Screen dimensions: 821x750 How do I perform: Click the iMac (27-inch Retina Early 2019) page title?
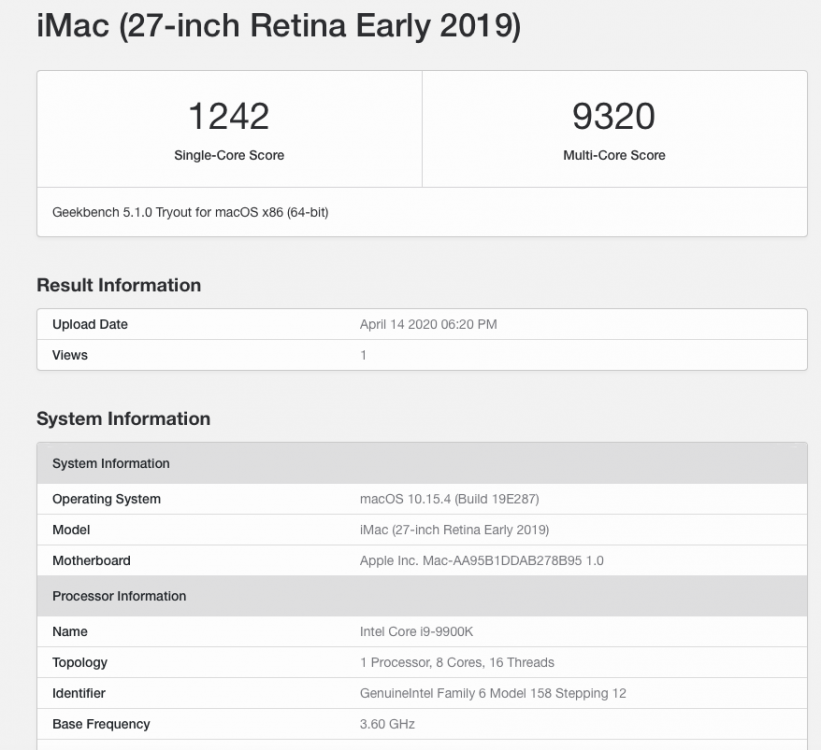pyautogui.click(x=279, y=26)
